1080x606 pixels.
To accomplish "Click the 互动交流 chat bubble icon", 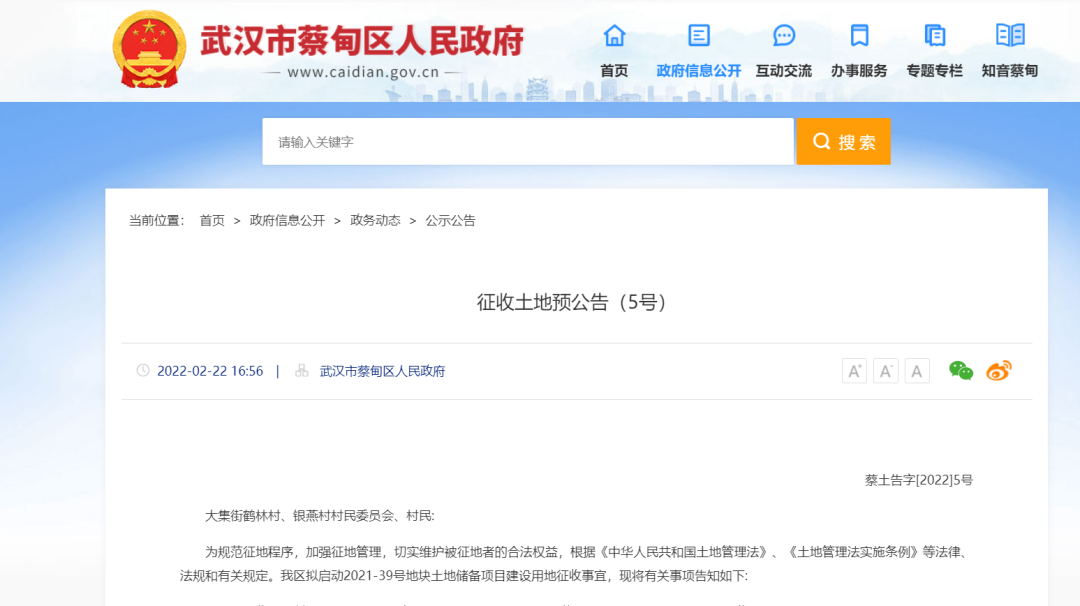I will (x=784, y=36).
